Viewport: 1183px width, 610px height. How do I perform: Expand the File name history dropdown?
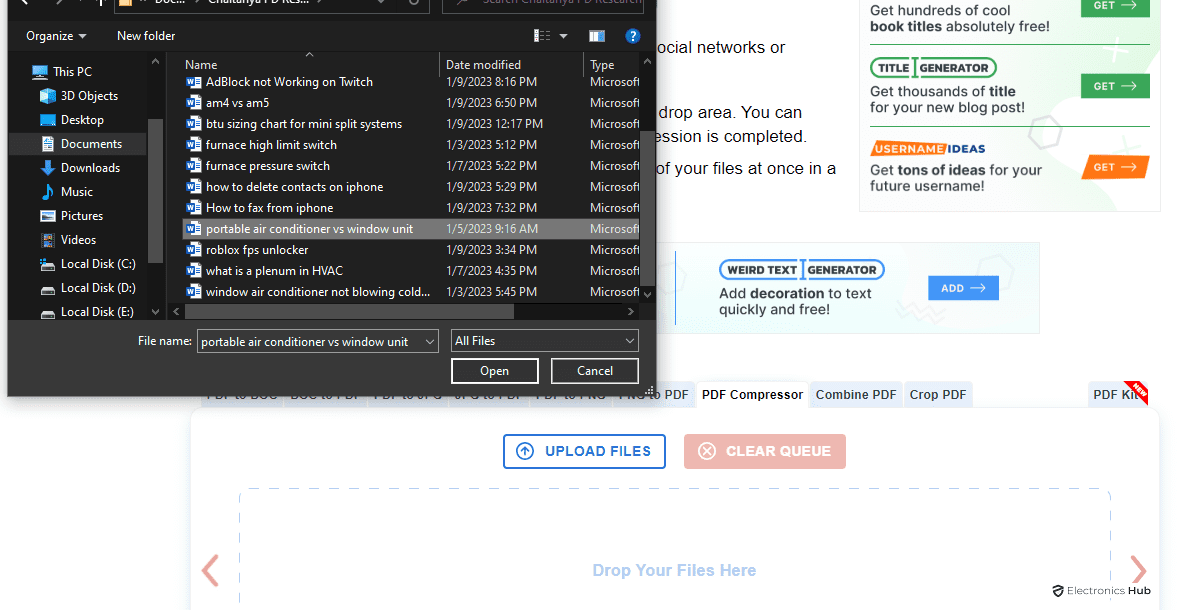(x=430, y=342)
